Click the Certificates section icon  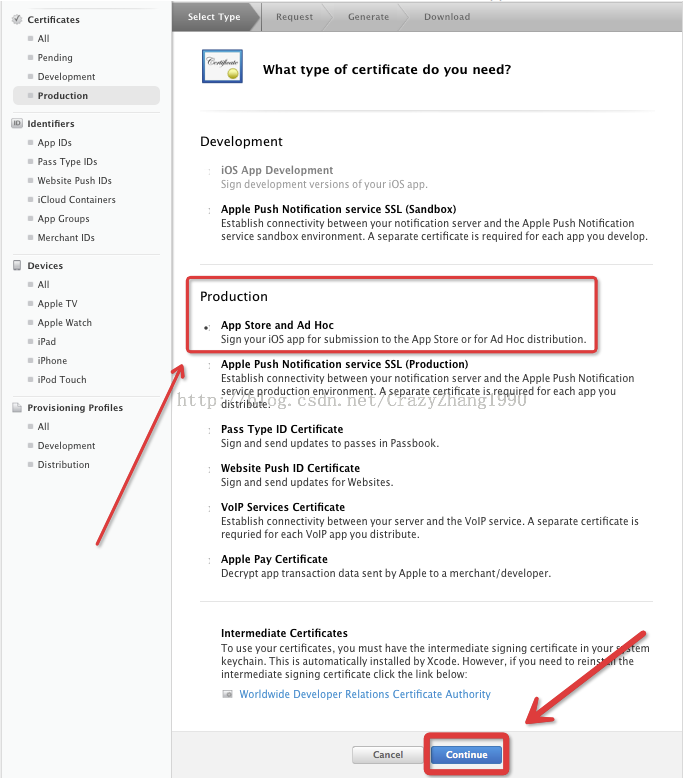[x=17, y=19]
